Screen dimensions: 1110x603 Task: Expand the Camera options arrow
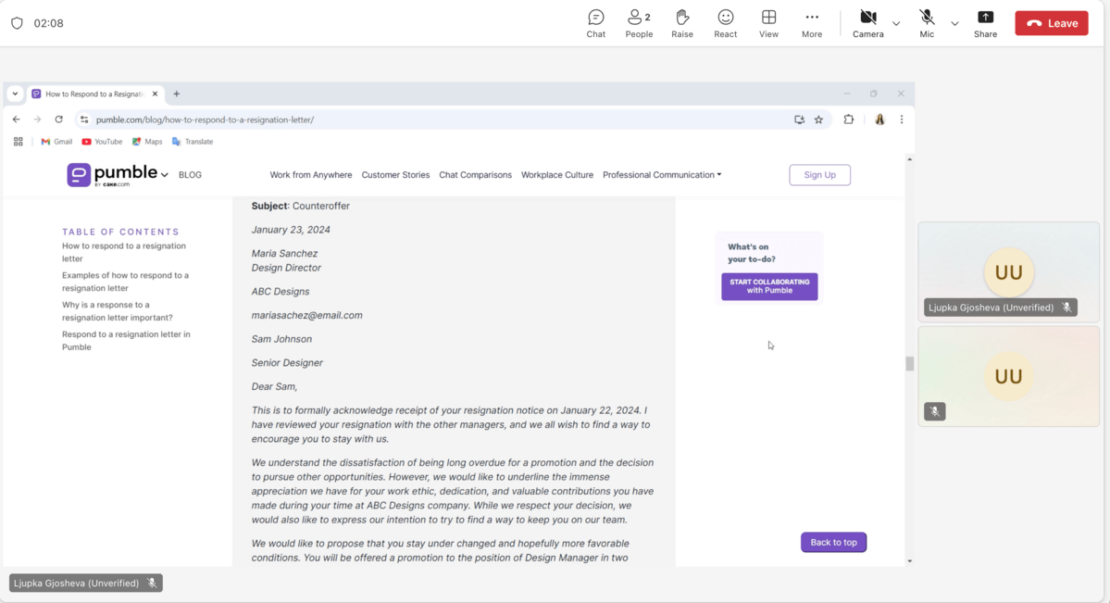pyautogui.click(x=896, y=23)
